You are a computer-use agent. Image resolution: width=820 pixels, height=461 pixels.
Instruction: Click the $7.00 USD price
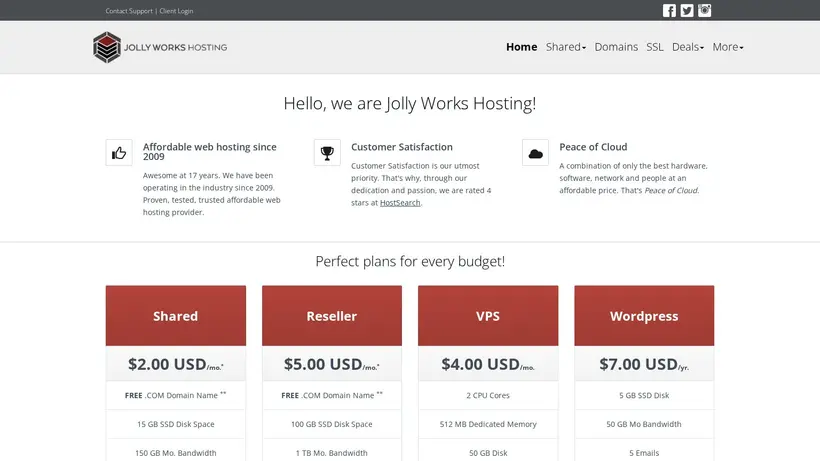coord(644,364)
